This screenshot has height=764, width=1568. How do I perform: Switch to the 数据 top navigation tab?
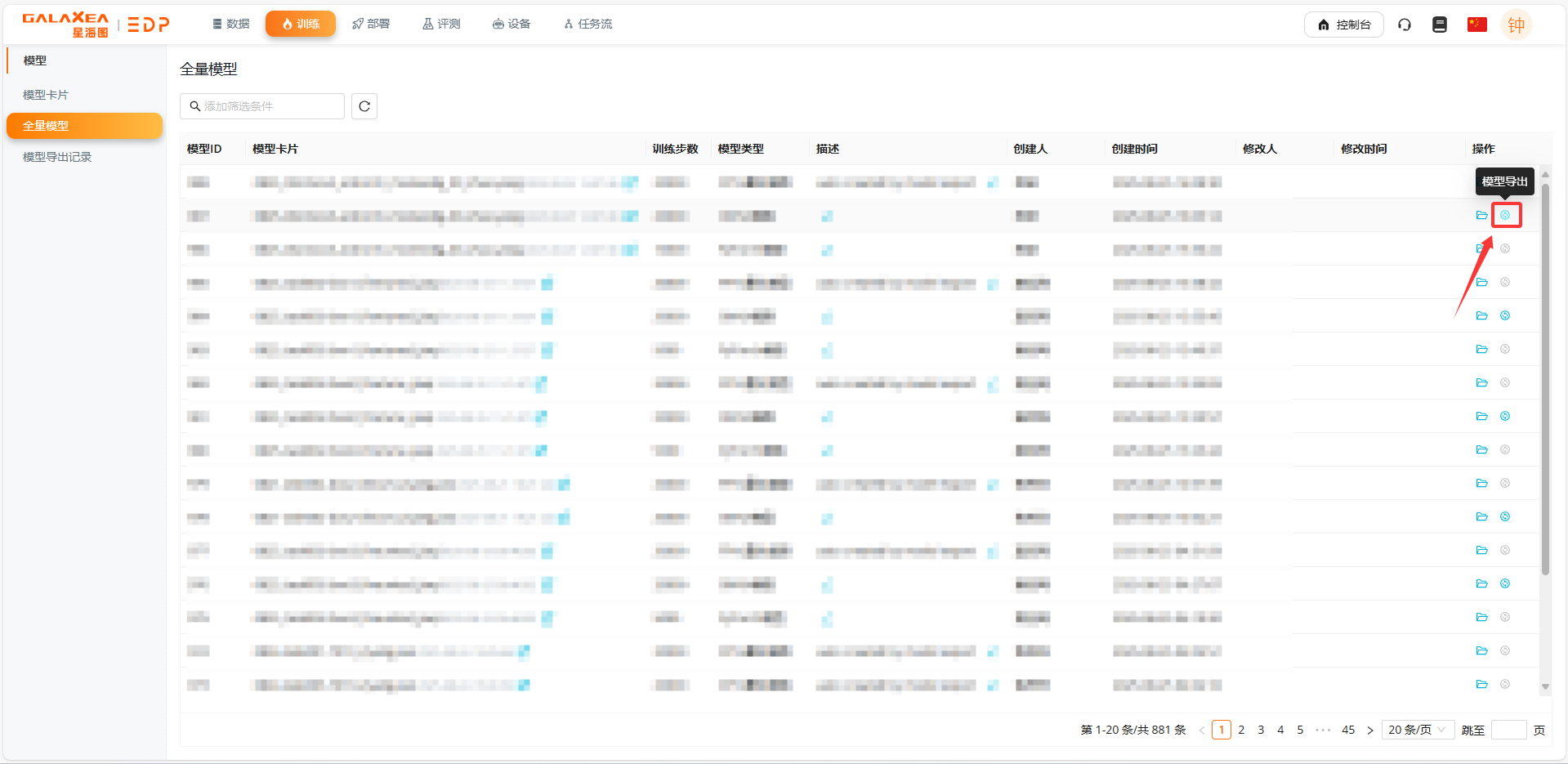click(231, 24)
